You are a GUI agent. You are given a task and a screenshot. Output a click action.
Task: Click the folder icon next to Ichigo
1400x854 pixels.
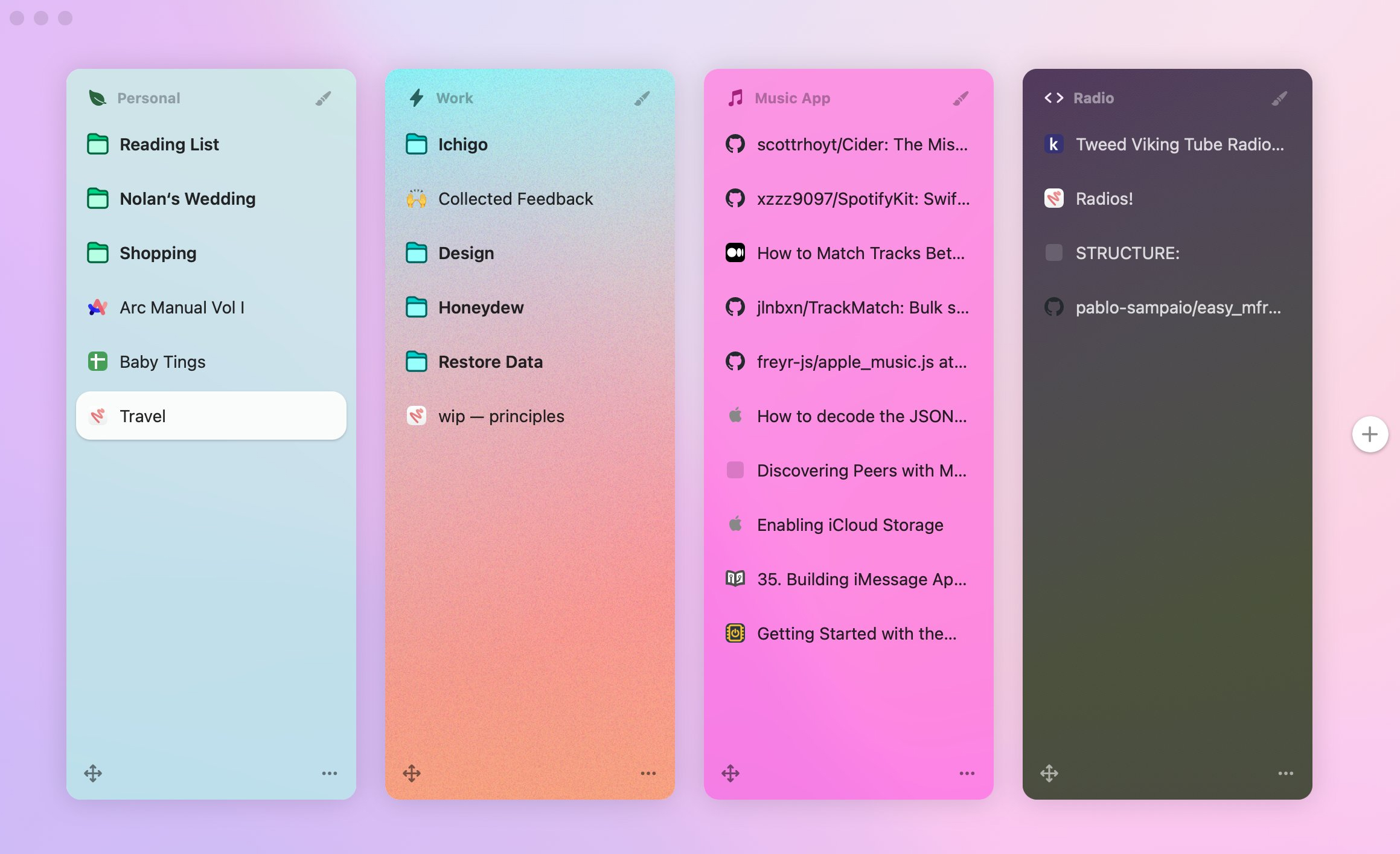click(417, 144)
